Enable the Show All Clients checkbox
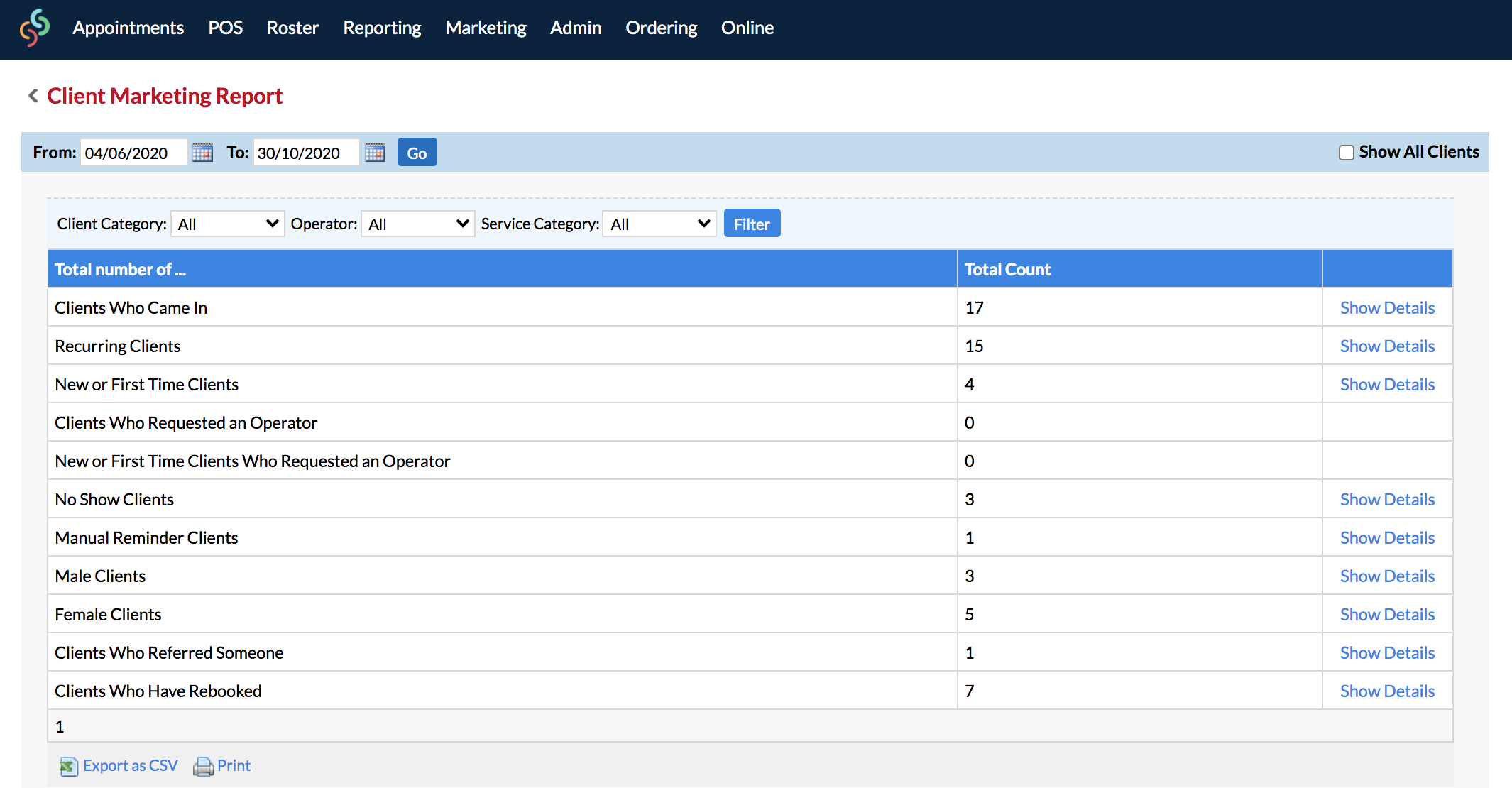1512x788 pixels. click(1346, 153)
